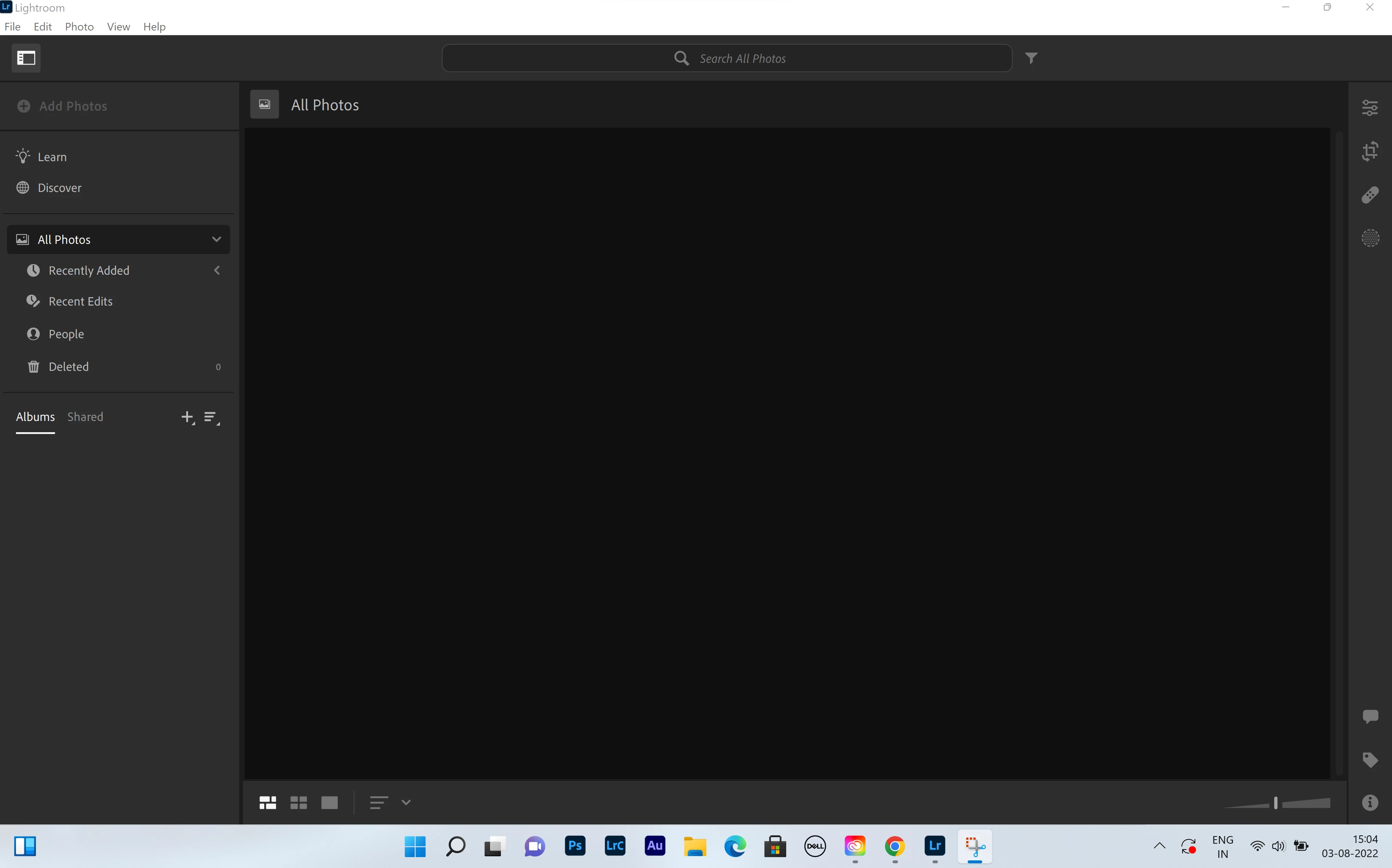Adjust the thumbnail size slider
This screenshot has height=868, width=1392.
click(1275, 803)
